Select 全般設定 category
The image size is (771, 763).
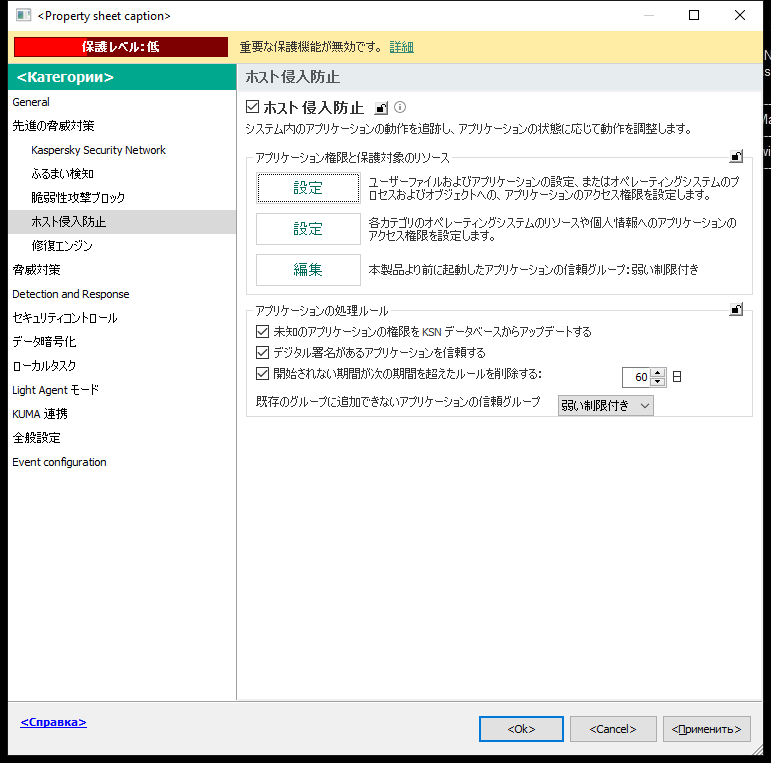[122, 438]
